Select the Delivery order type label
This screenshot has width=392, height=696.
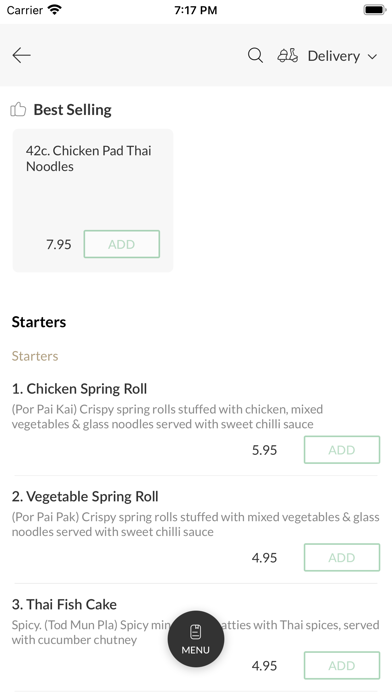tap(334, 56)
